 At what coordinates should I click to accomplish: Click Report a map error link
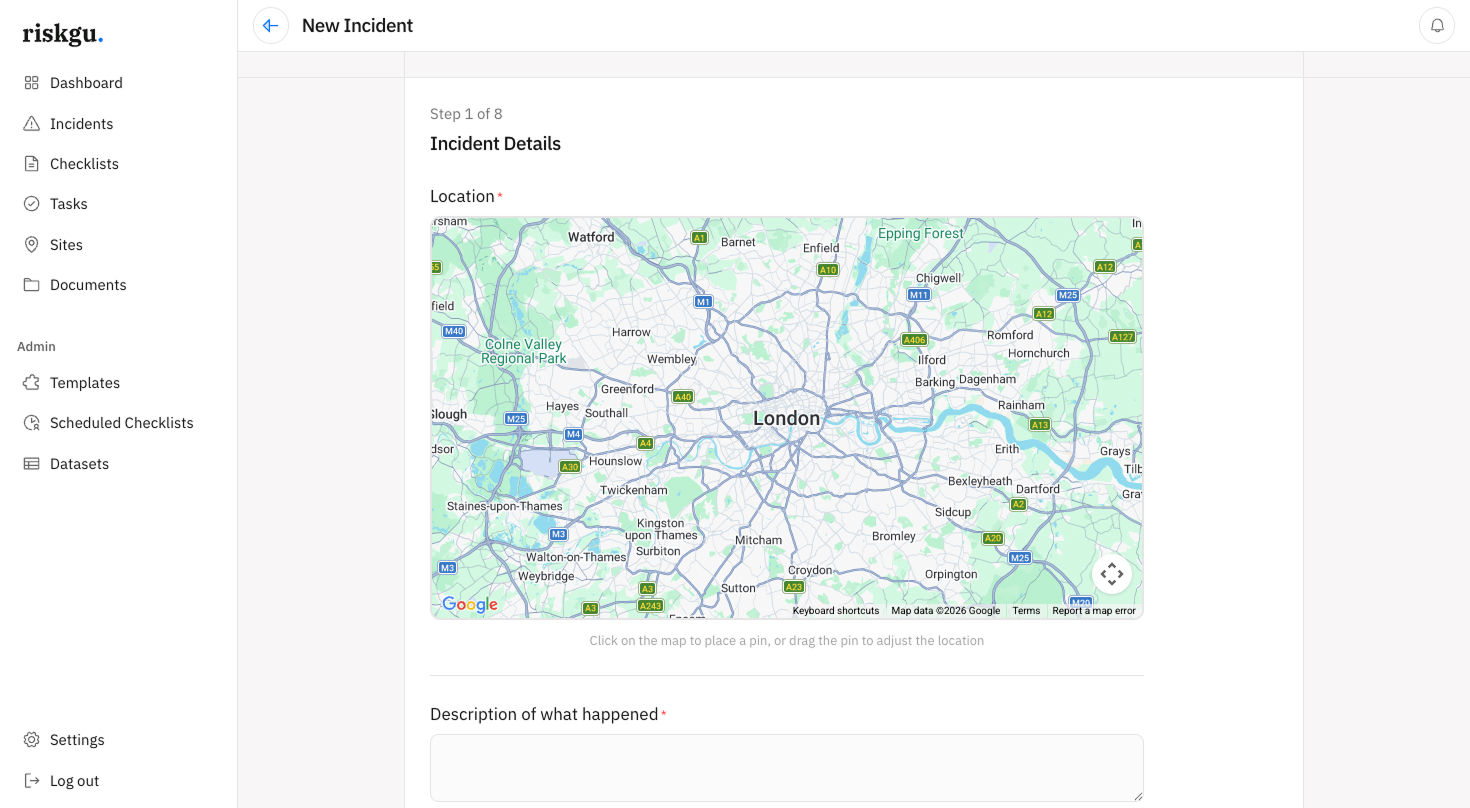tap(1094, 611)
